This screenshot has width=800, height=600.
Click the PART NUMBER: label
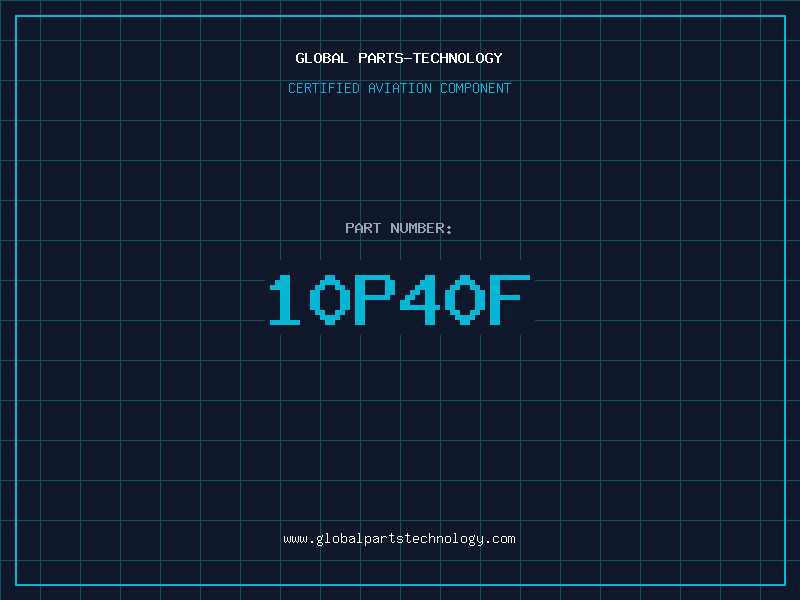coord(398,228)
